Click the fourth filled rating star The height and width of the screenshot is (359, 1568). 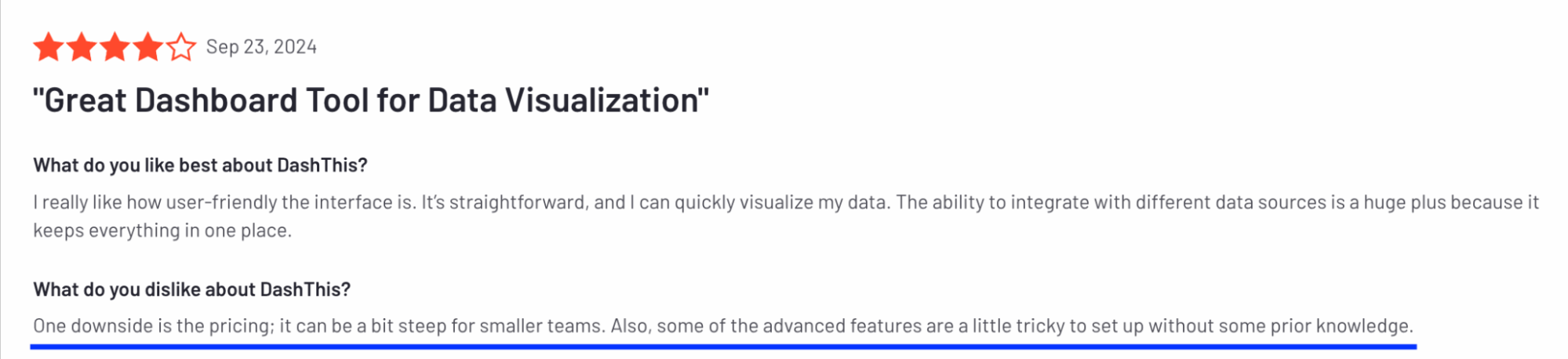(x=147, y=48)
